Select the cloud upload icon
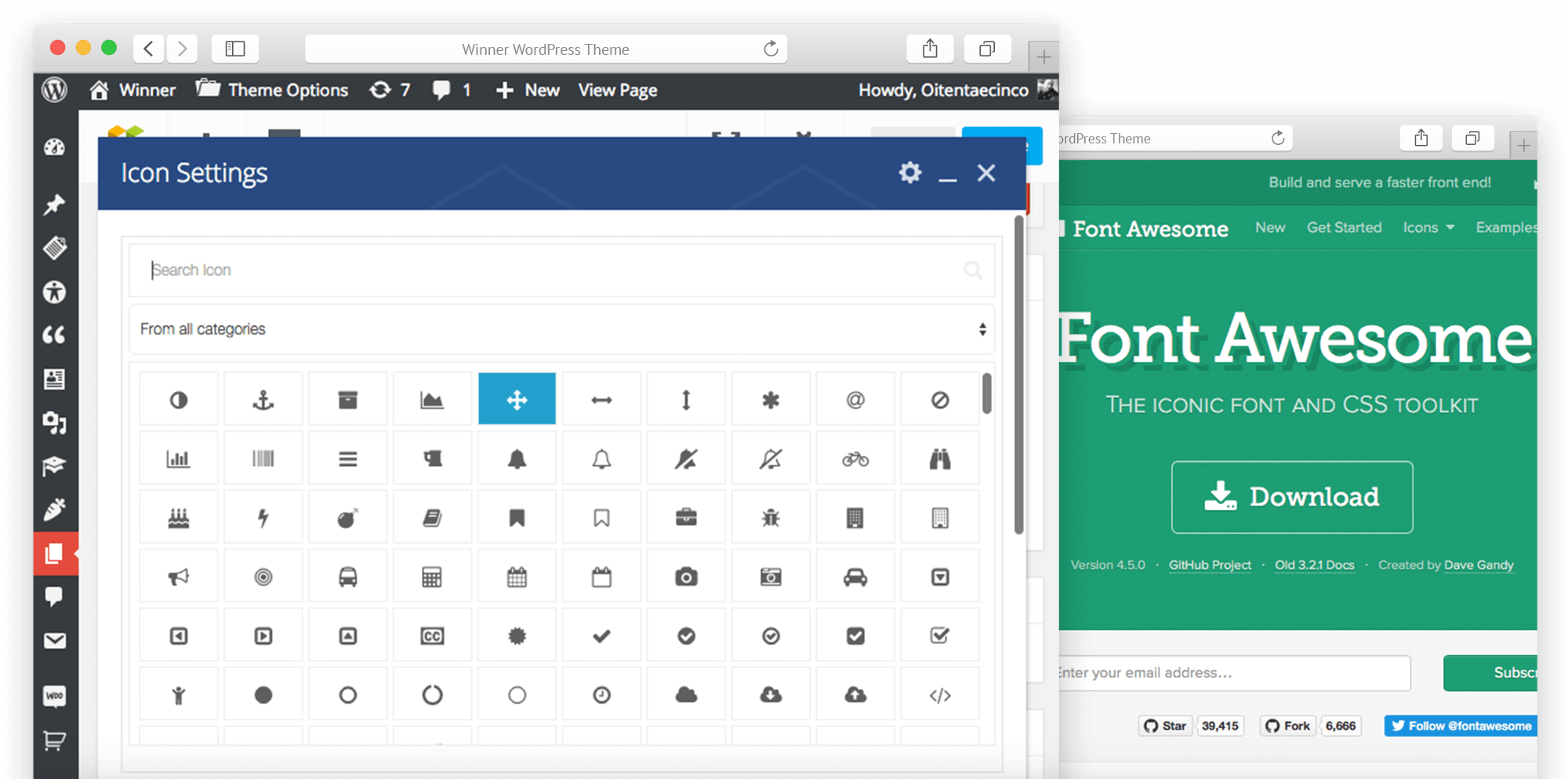Viewport: 1568px width, 779px height. (x=855, y=694)
